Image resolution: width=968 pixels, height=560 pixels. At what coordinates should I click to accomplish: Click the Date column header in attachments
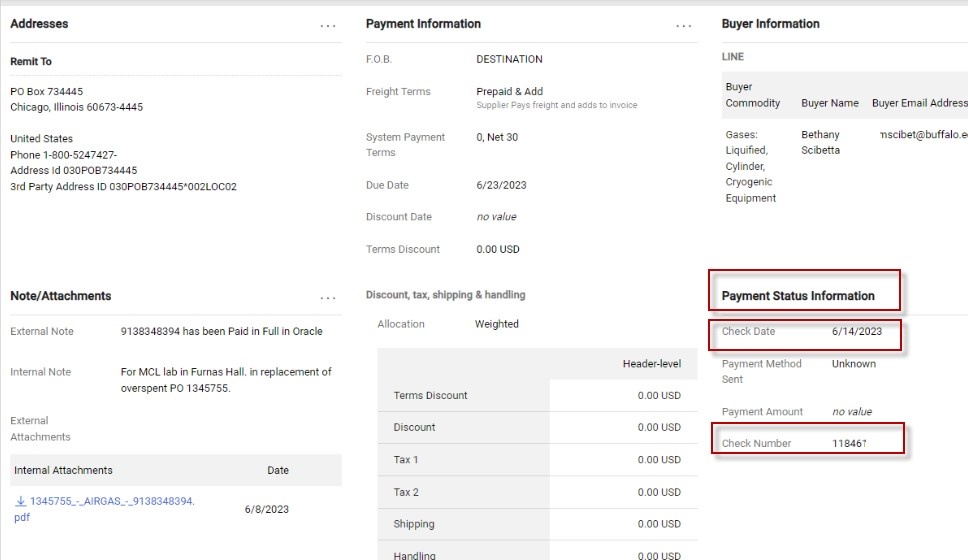pos(278,470)
